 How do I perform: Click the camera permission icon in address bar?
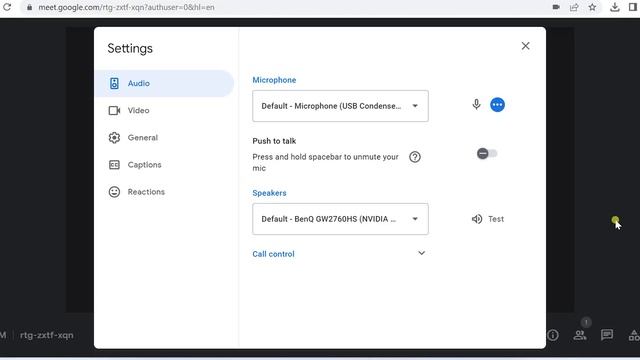[x=556, y=7]
